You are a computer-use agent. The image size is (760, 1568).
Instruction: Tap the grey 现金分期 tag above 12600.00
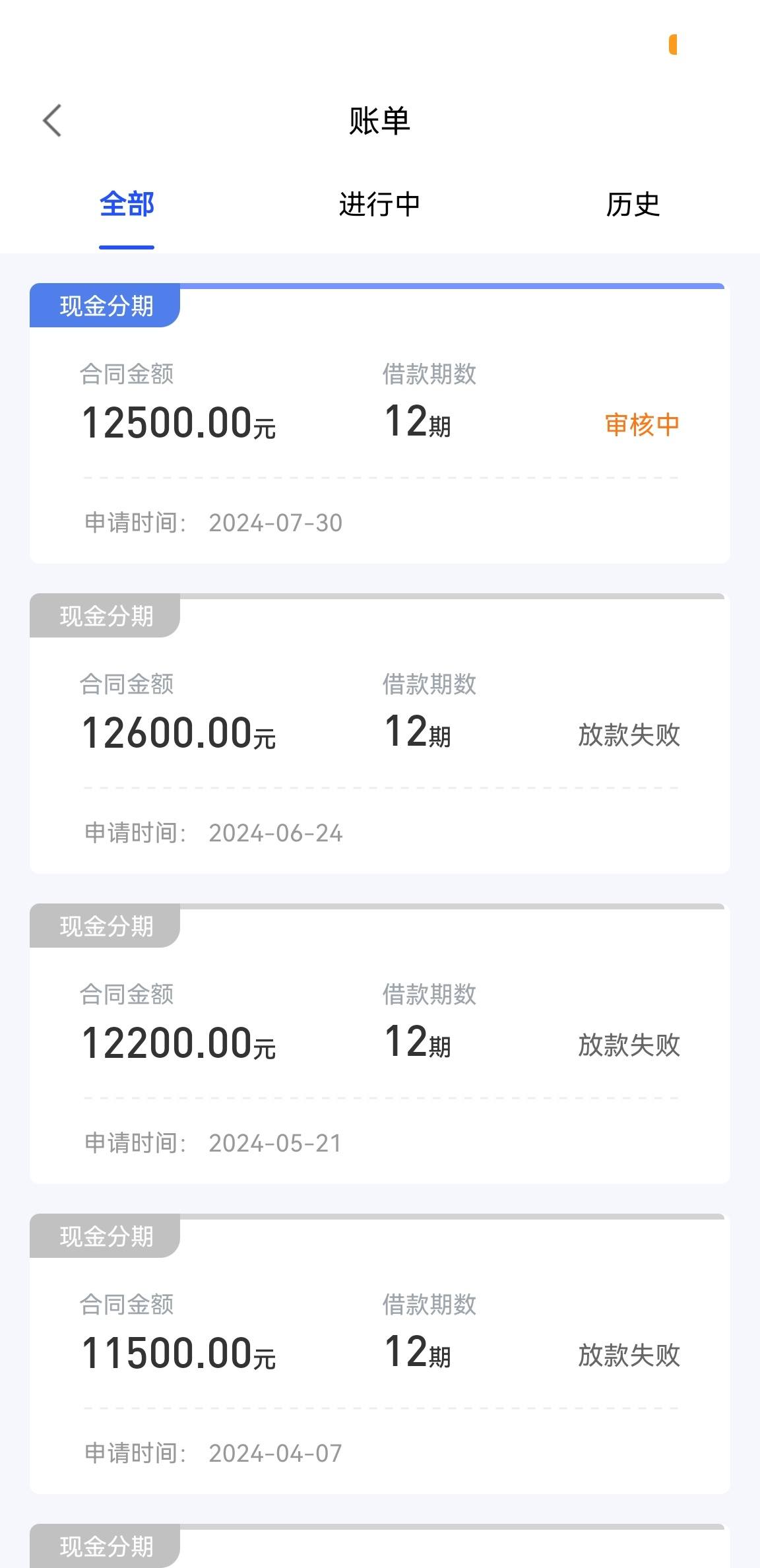click(x=106, y=616)
